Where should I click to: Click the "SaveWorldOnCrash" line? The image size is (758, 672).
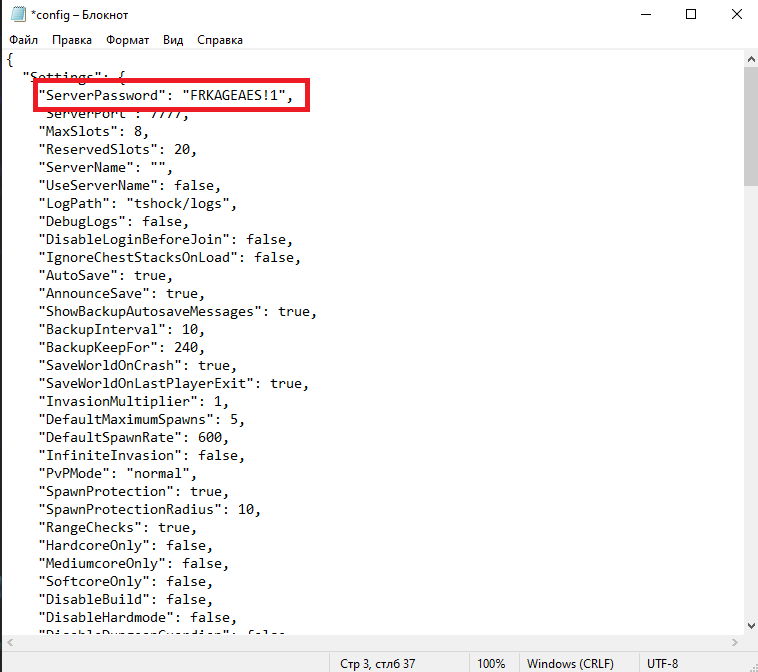[138, 365]
